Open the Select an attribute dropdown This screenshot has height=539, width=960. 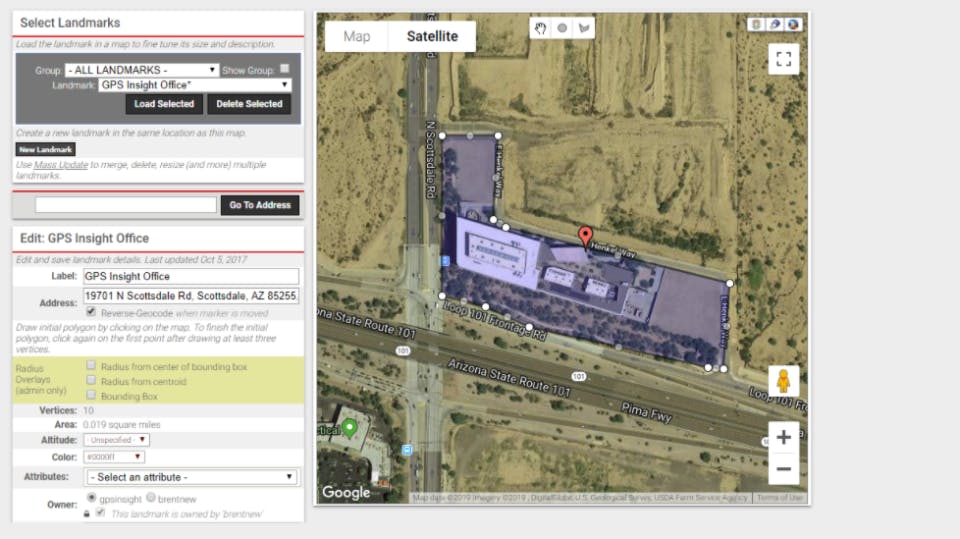[191, 477]
